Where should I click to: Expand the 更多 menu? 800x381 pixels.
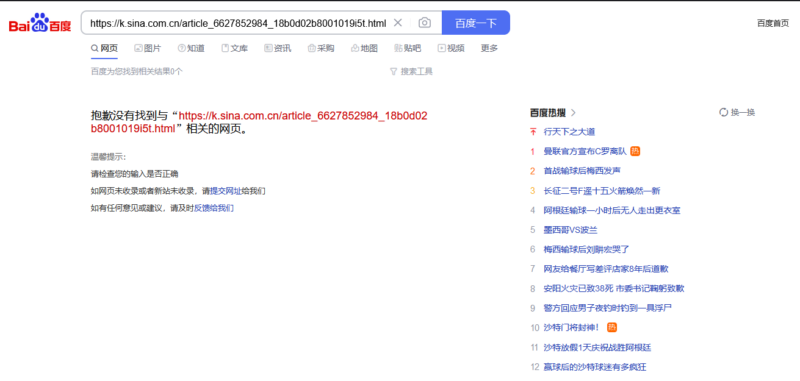489,48
